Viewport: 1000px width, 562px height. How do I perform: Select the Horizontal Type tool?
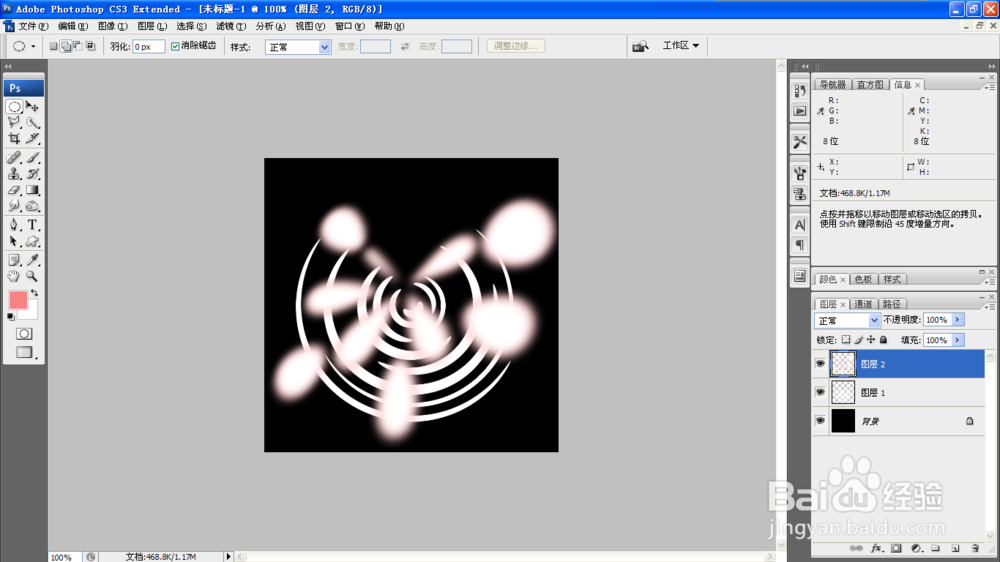33,225
